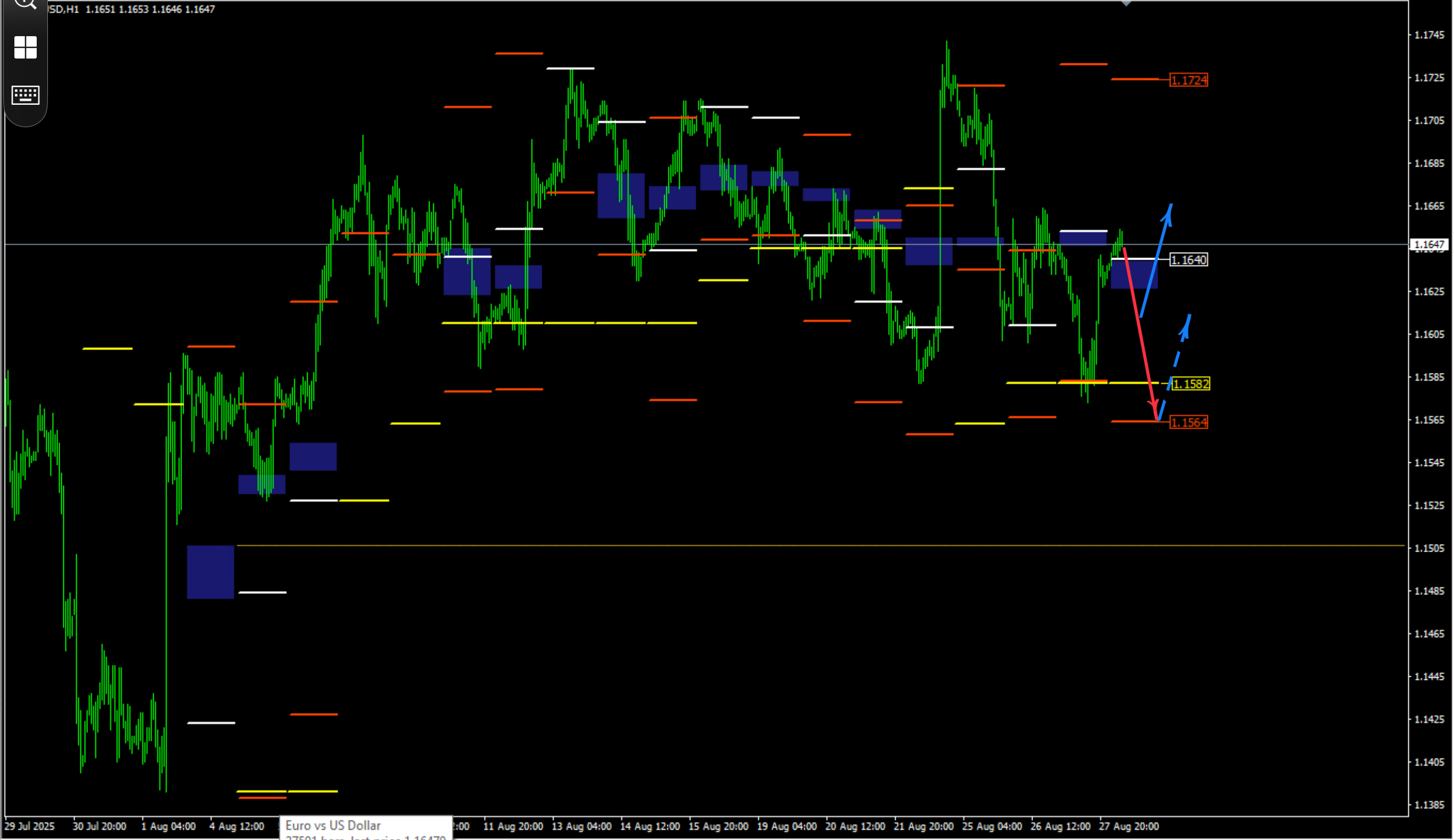1454x840 pixels.
Task: Select the orange 1.1564 level label
Action: tap(1188, 423)
